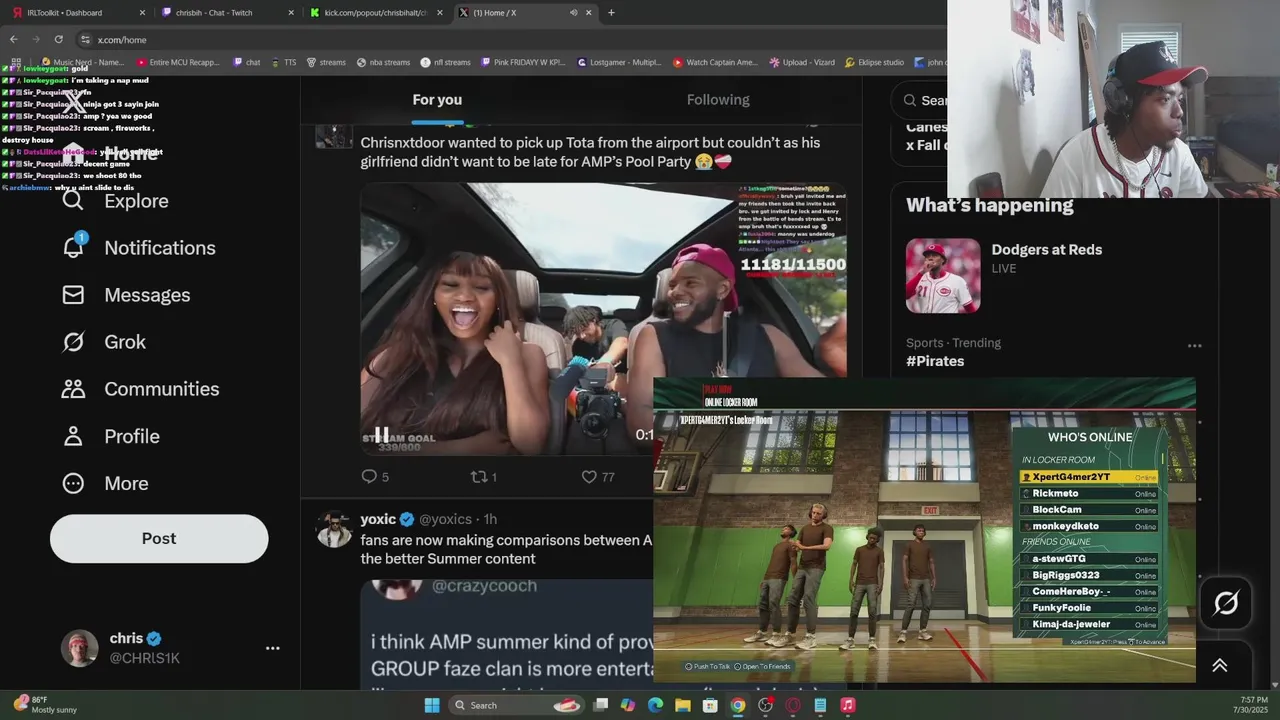
Task: Close the IRLToolkit Dashboard tab
Action: [142, 13]
